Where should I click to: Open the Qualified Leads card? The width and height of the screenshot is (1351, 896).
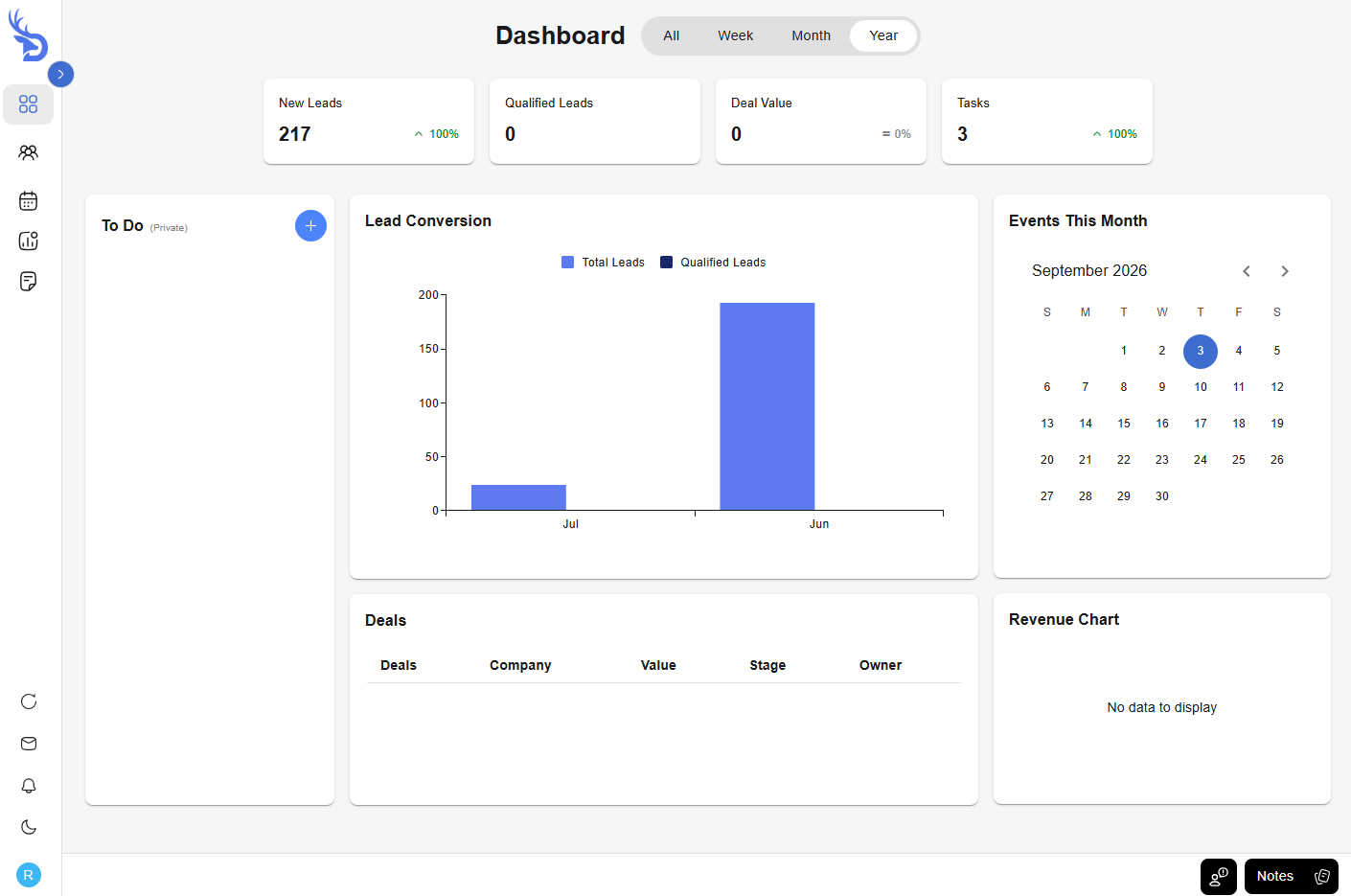595,121
